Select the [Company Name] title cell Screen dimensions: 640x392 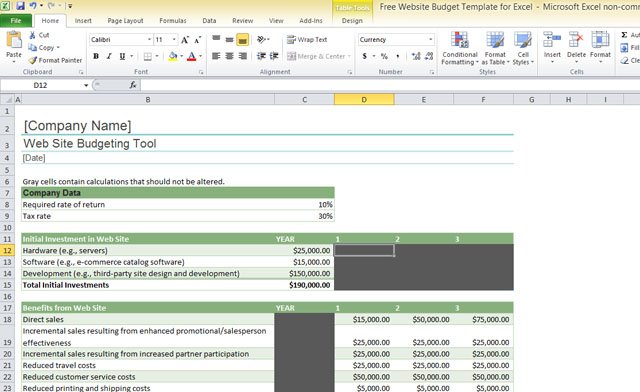point(148,125)
